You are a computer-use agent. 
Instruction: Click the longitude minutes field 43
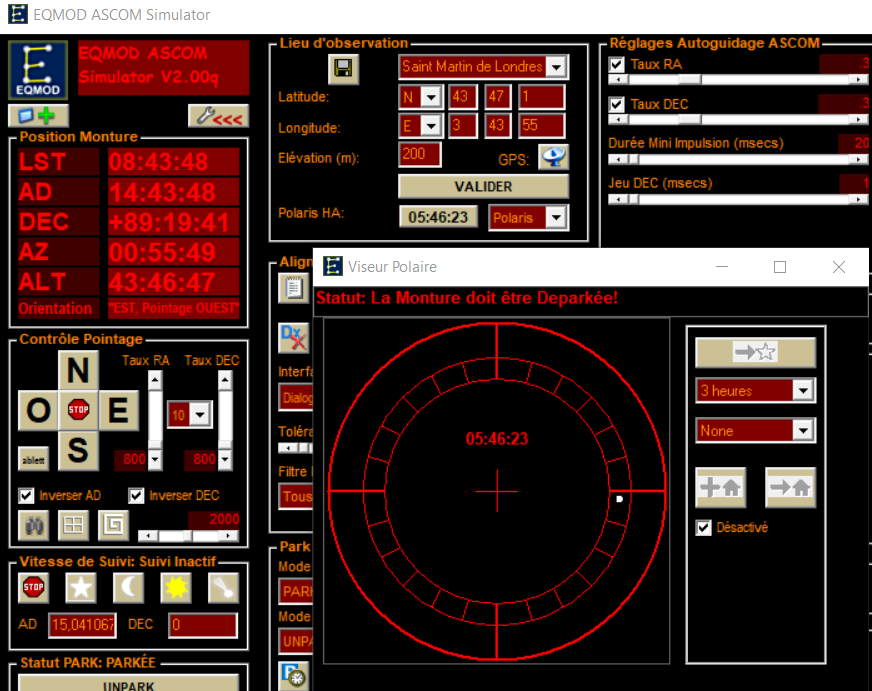[498, 126]
